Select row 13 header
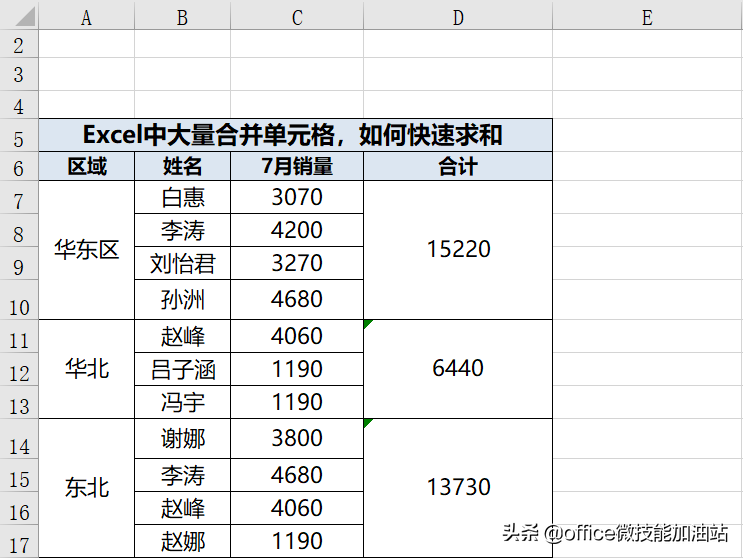 point(19,402)
